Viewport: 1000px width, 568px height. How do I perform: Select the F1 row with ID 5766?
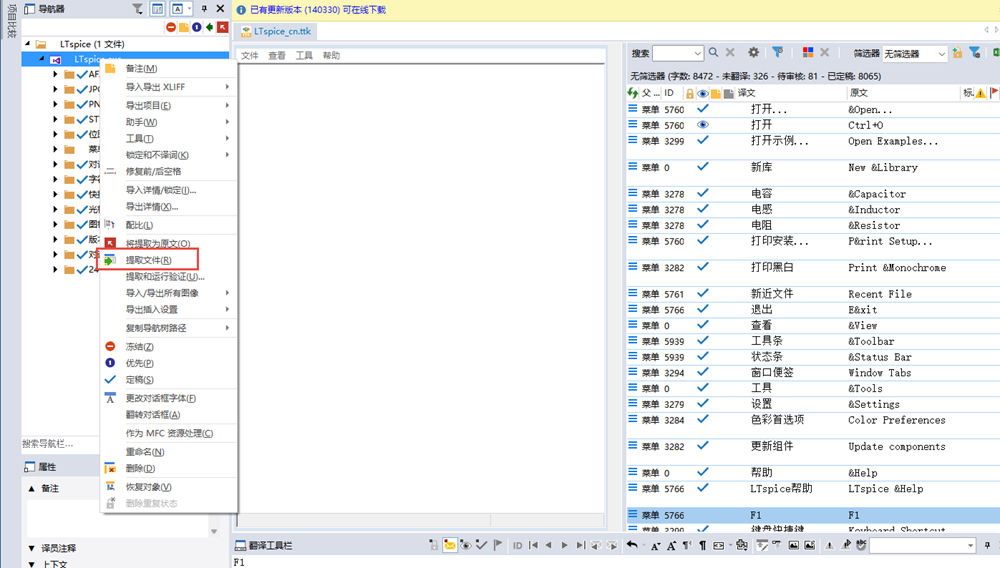coord(813,515)
